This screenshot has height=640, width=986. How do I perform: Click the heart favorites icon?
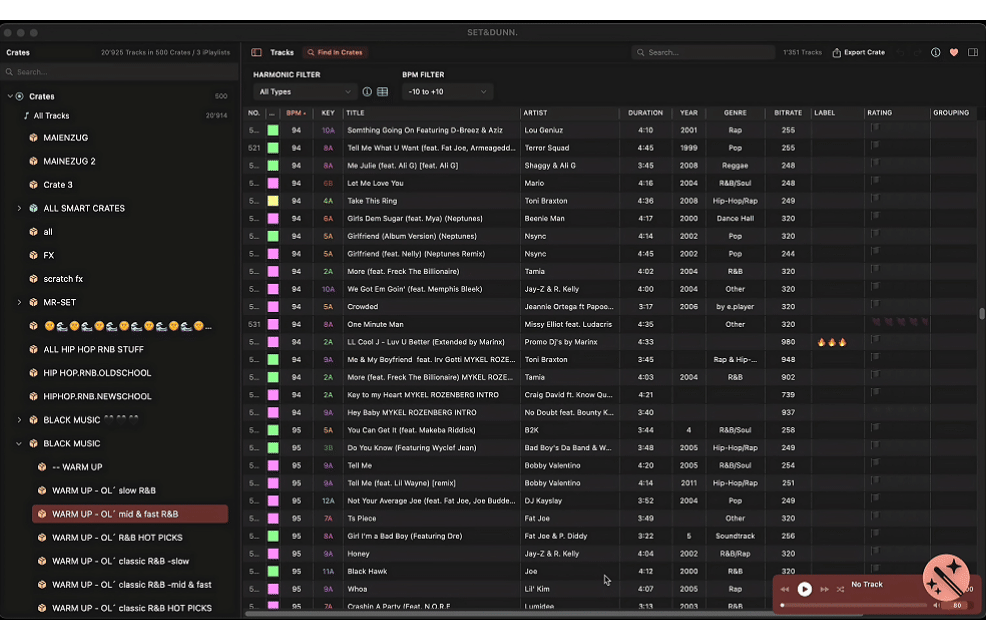pos(954,52)
